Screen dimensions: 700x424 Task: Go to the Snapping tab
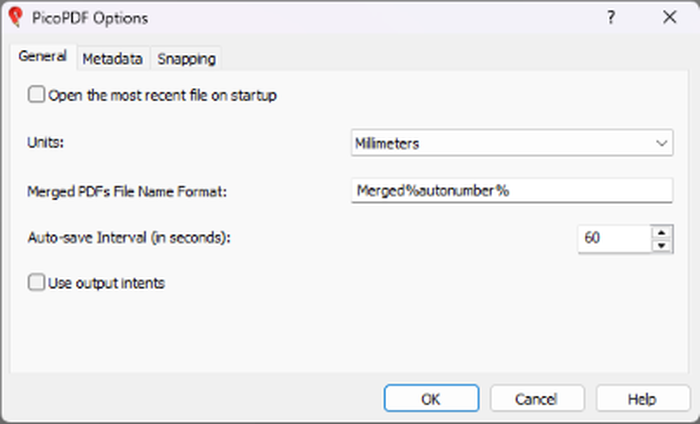[186, 58]
